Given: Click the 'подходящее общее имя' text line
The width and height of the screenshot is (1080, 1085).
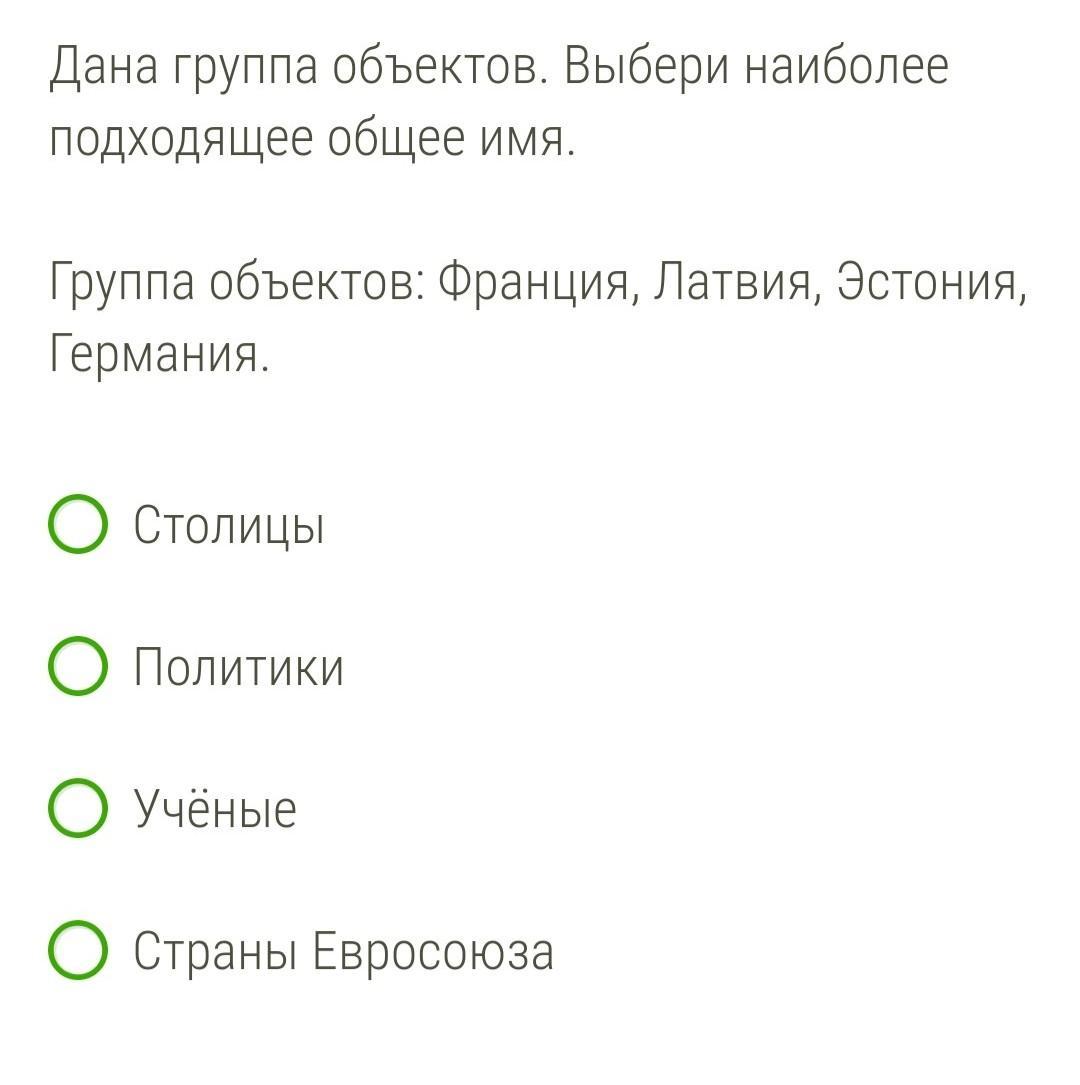Looking at the screenshot, I should point(312,141).
